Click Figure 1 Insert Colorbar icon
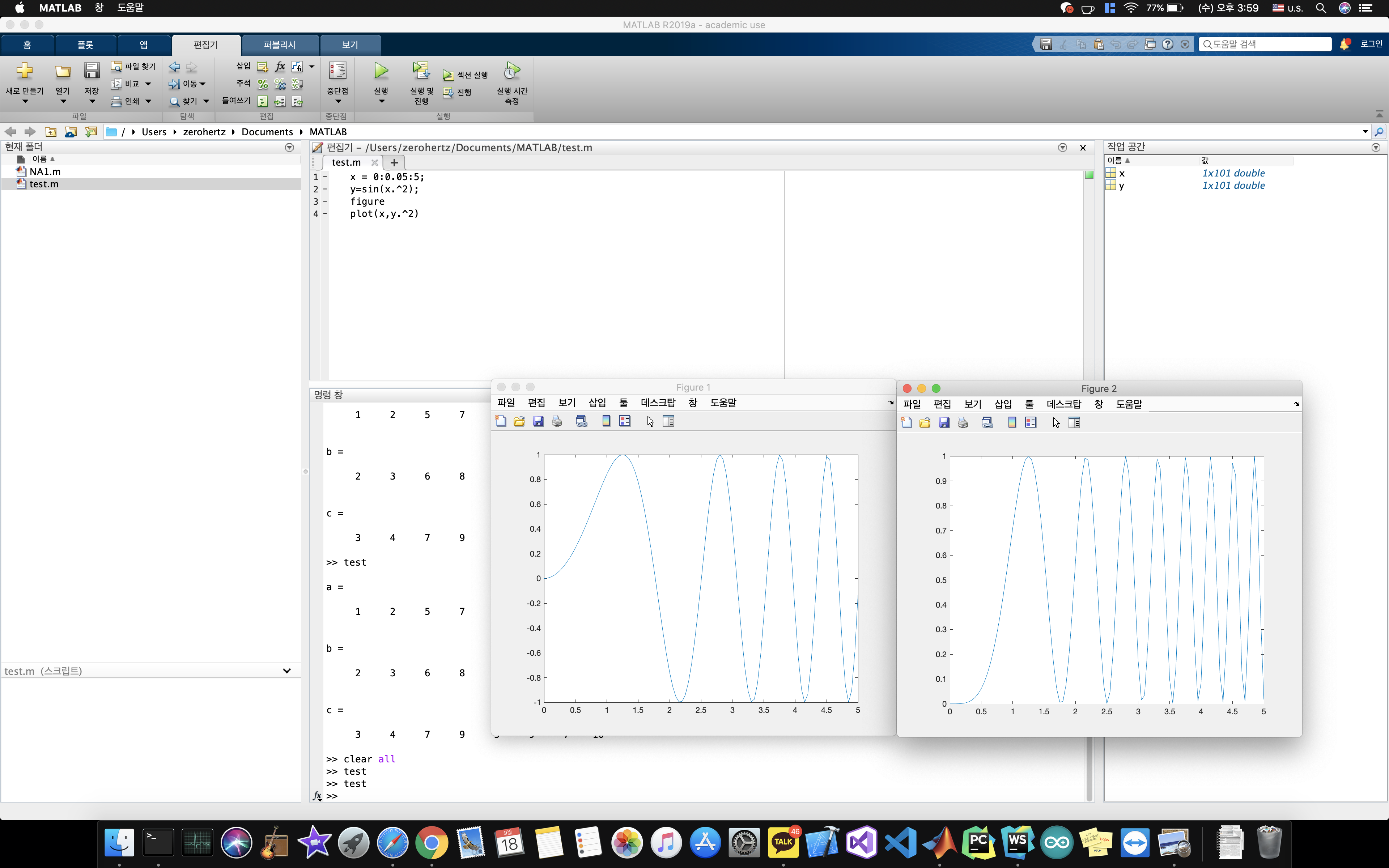Viewport: 1389px width, 868px height. pos(606,421)
